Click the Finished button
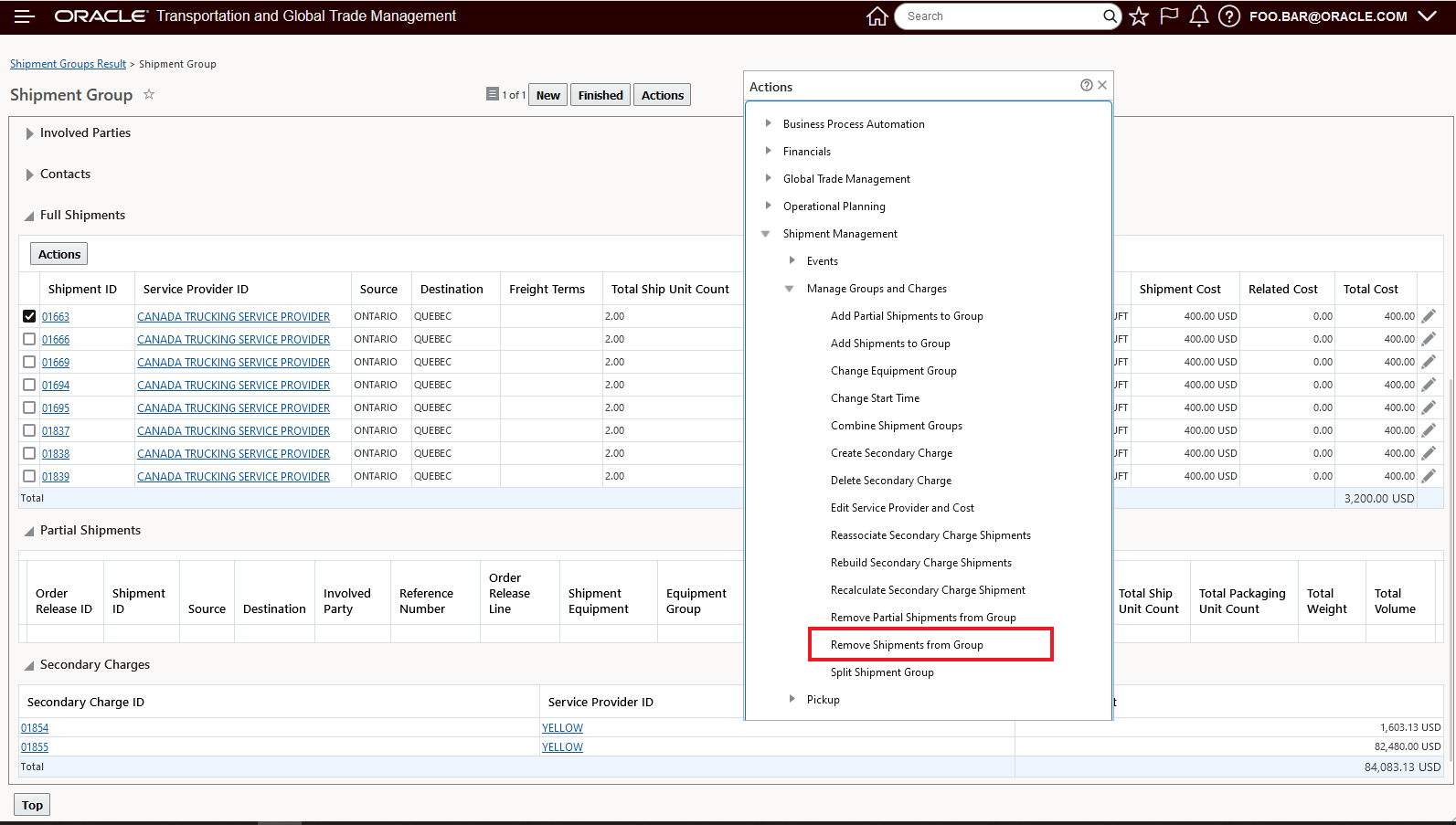Image resolution: width=1456 pixels, height=825 pixels. [x=600, y=95]
